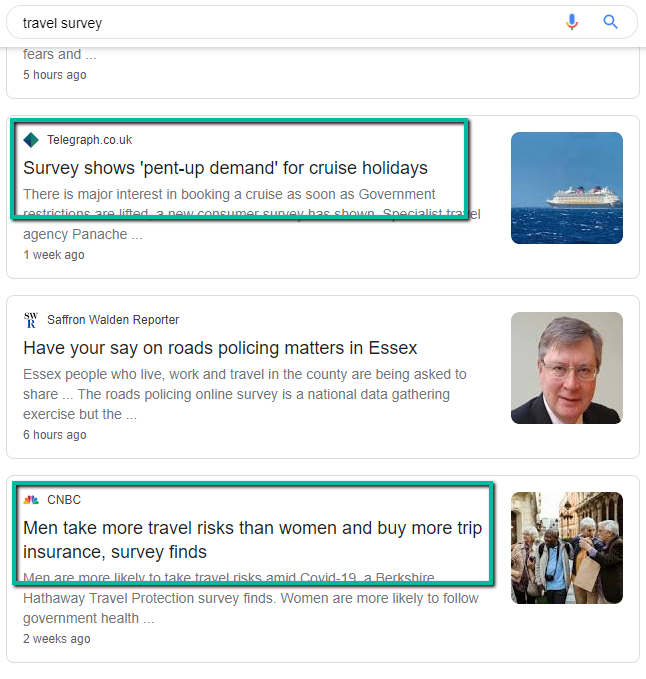This screenshot has width=646, height=679.
Task: Click the '2 weeks ago' timestamp
Action: click(x=57, y=639)
